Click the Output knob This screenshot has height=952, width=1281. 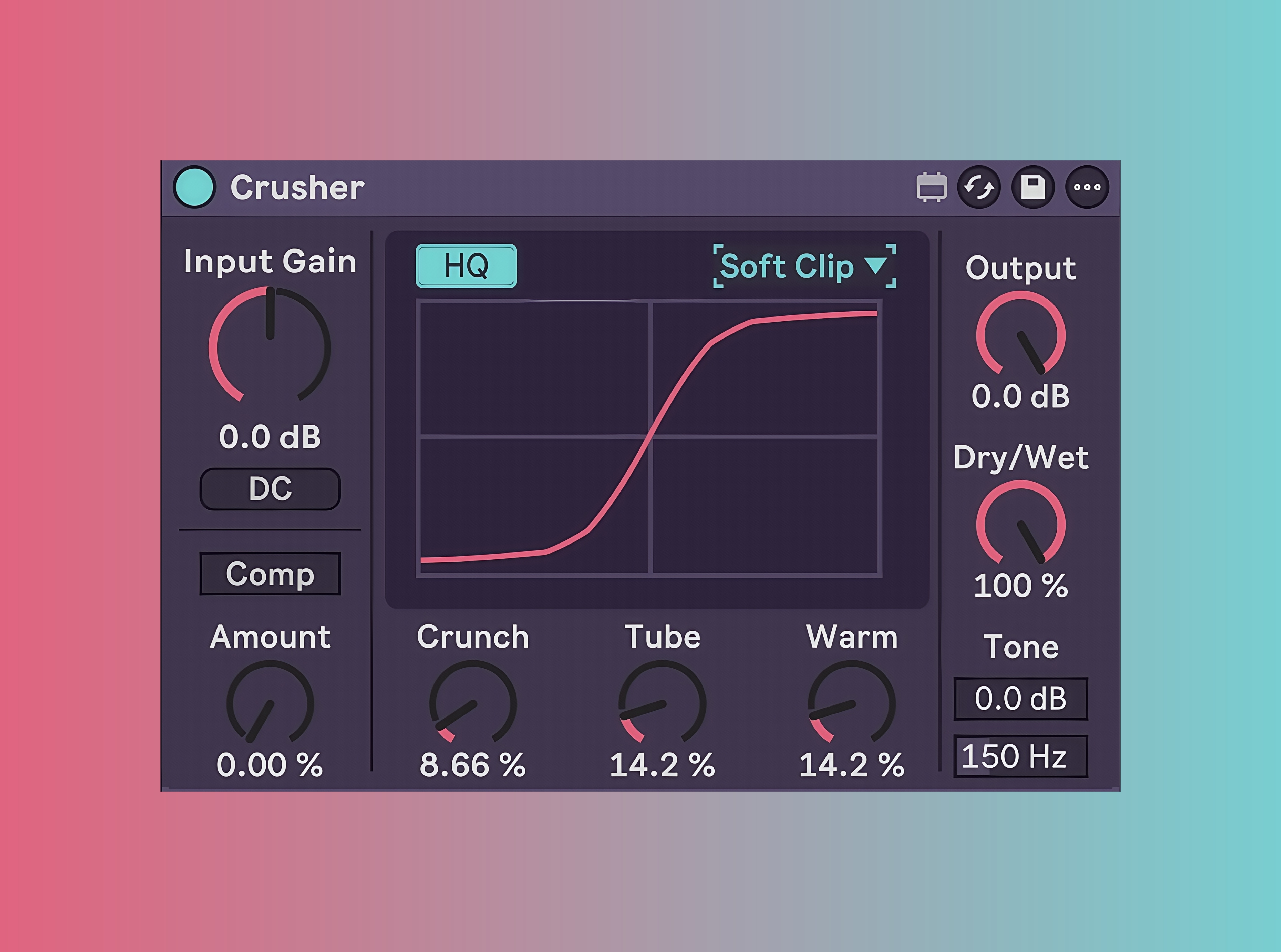pos(1021,336)
